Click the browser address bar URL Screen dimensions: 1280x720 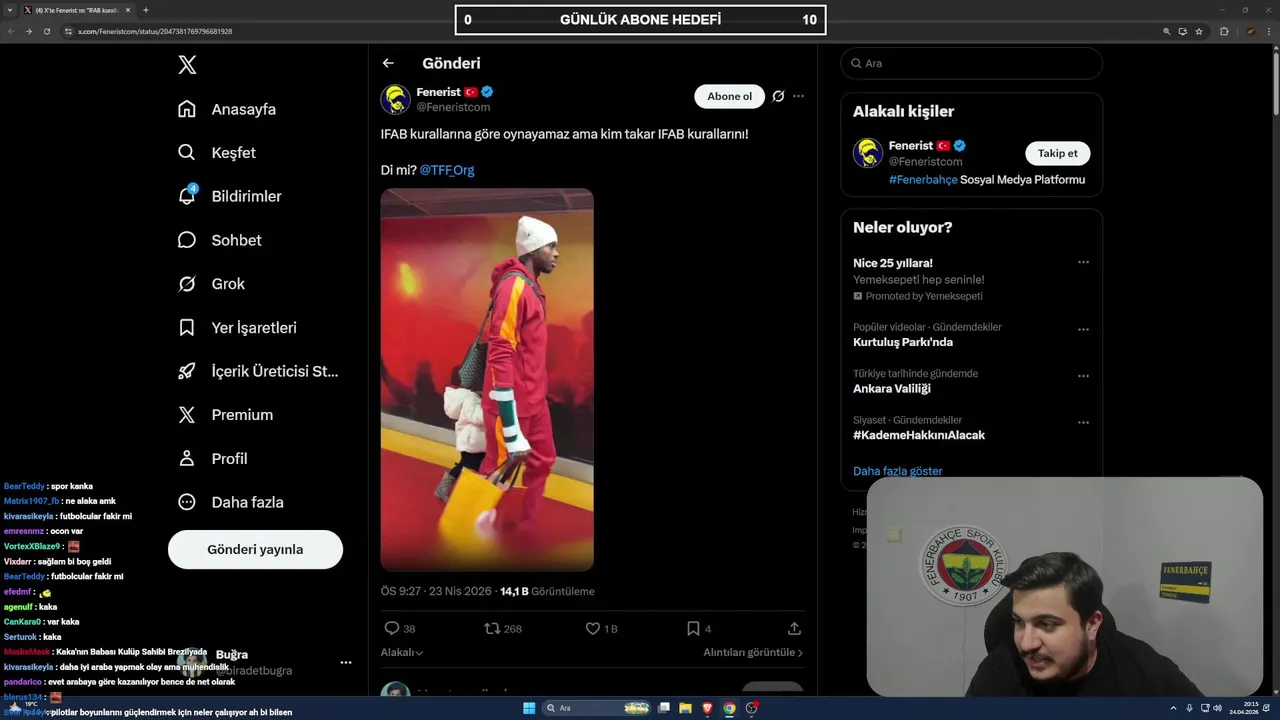[155, 32]
